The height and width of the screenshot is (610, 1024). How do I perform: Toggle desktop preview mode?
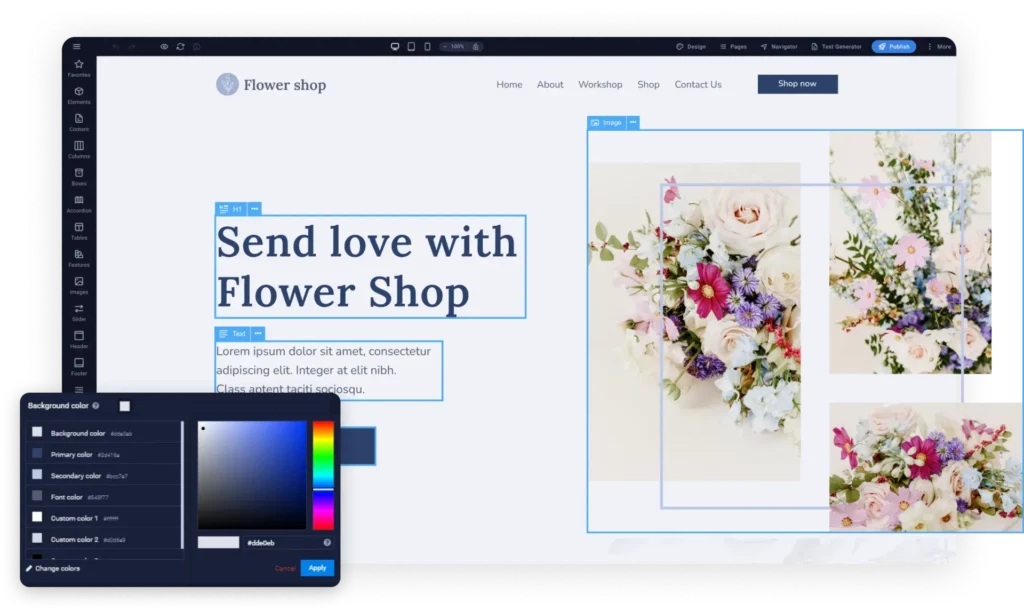click(x=394, y=46)
